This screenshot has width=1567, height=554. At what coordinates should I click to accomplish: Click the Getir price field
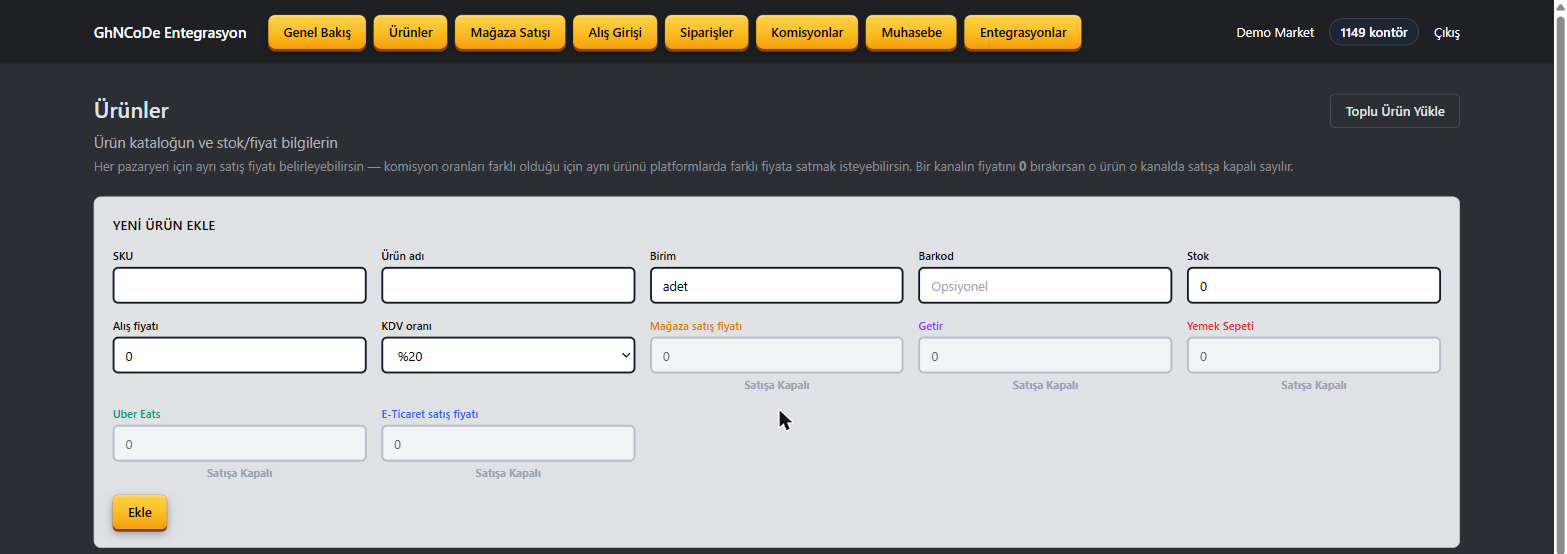1045,355
